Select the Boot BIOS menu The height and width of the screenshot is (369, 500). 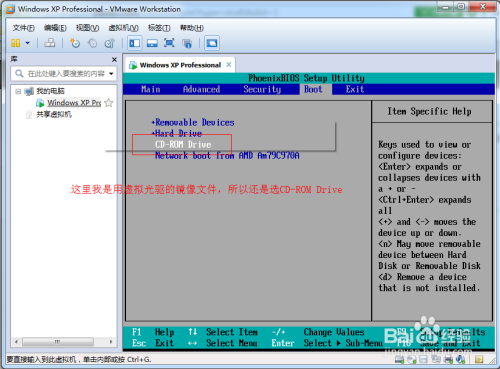click(x=313, y=89)
